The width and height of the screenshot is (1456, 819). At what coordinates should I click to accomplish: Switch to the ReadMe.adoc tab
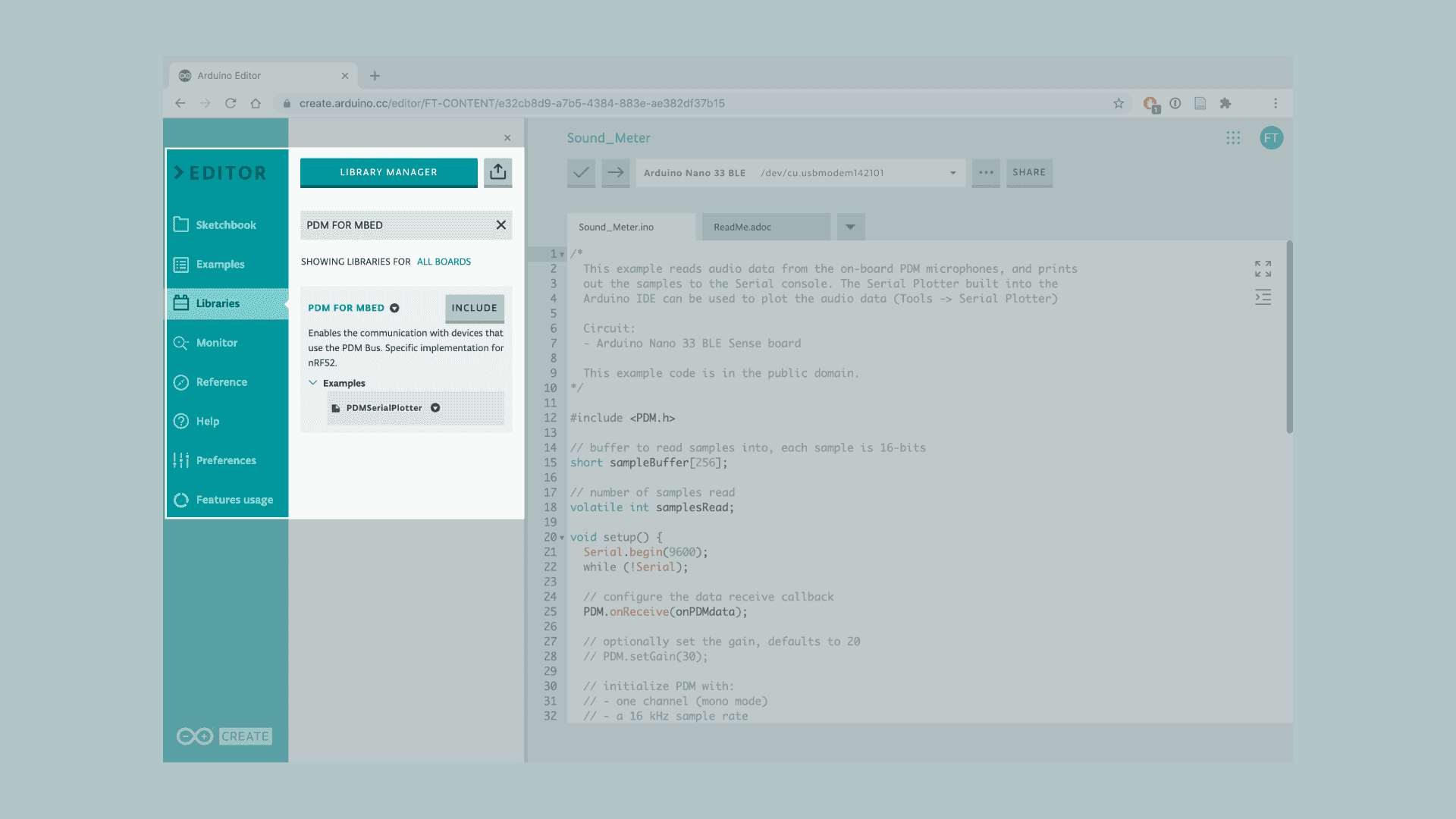pos(742,227)
